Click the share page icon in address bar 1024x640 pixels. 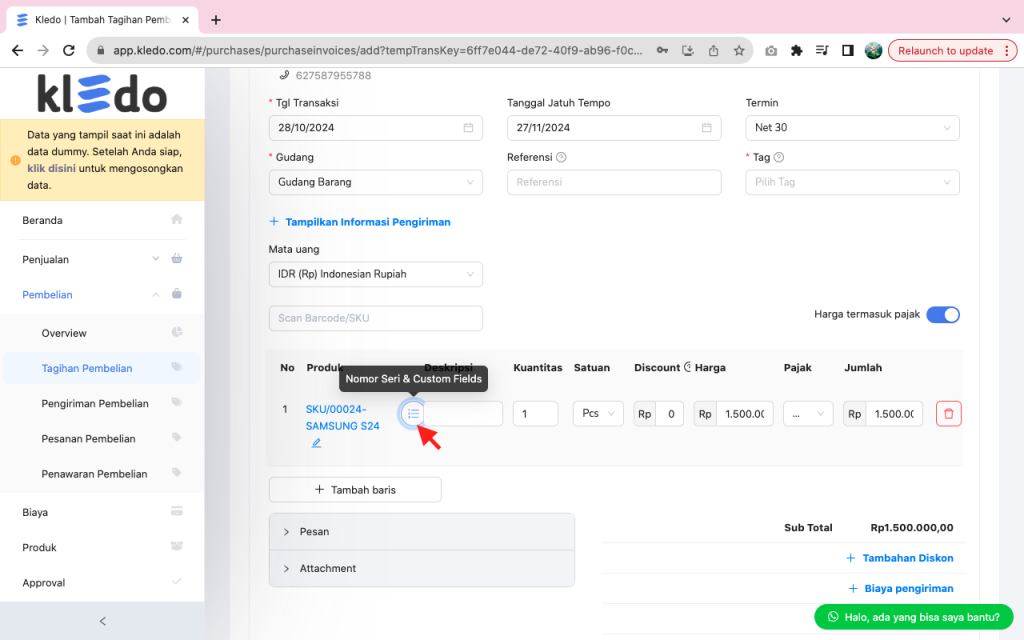[713, 50]
